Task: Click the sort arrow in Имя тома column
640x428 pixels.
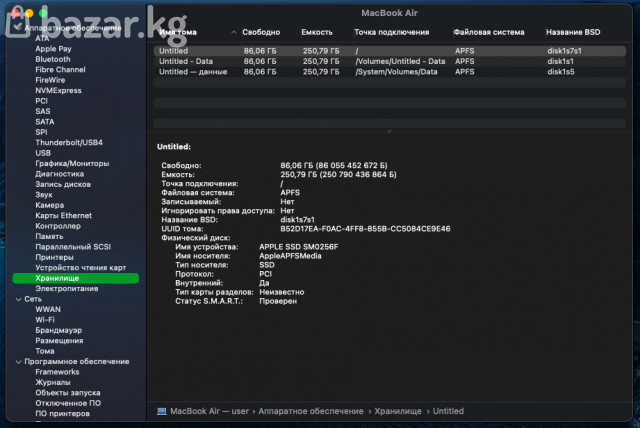Action: coord(234,33)
